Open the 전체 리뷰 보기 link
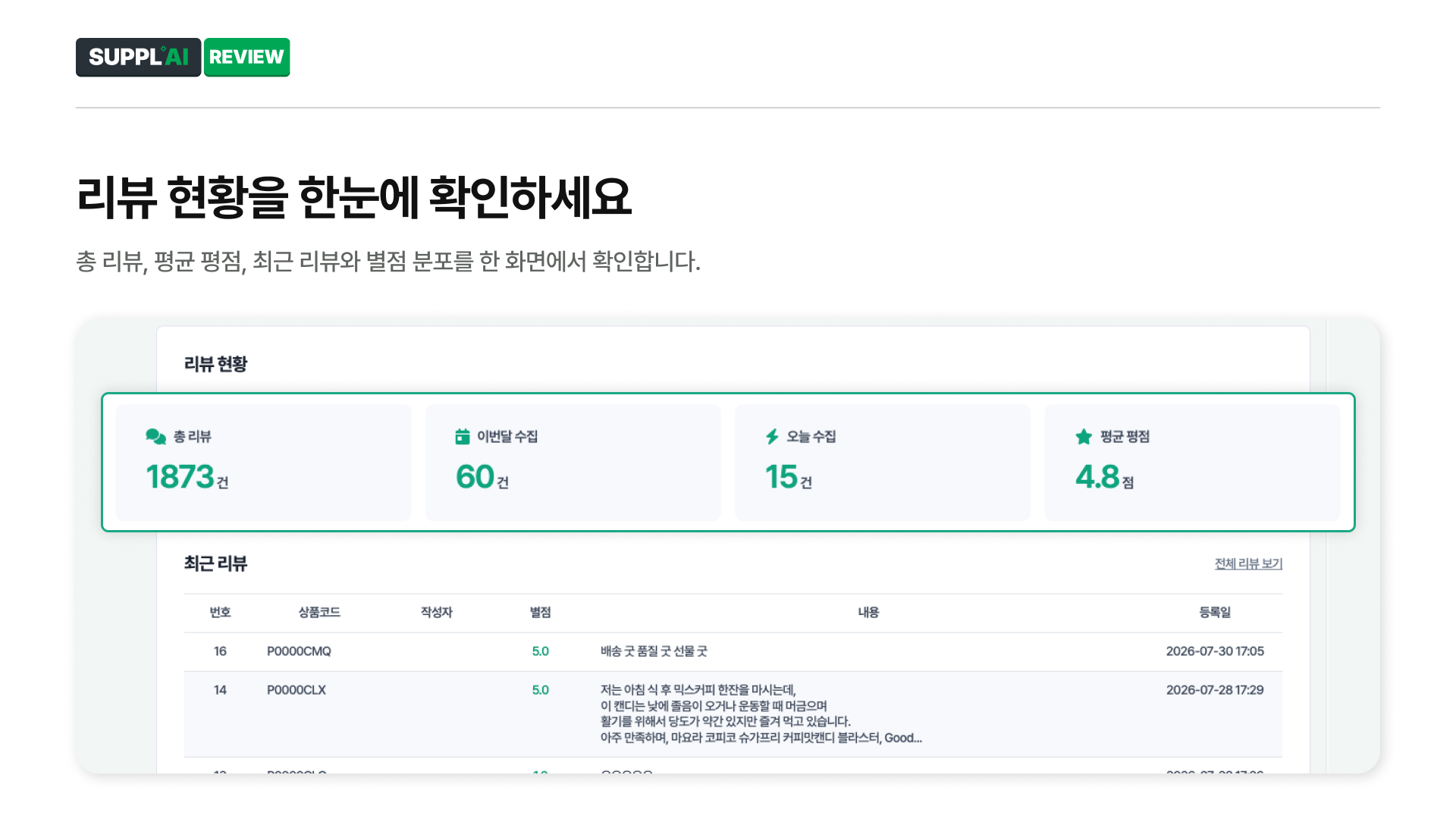The height and width of the screenshot is (819, 1456). click(x=1248, y=563)
